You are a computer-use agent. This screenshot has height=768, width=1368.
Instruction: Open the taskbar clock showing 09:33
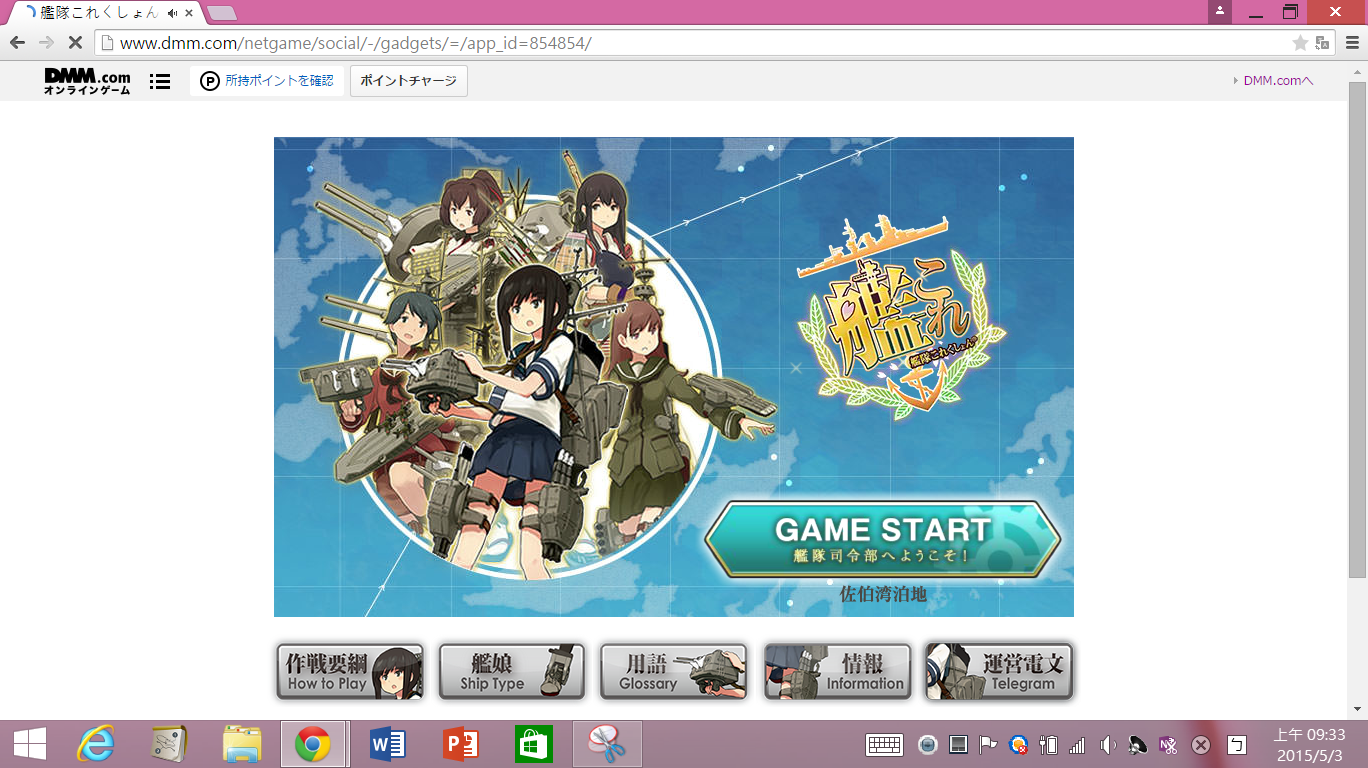pos(1309,745)
